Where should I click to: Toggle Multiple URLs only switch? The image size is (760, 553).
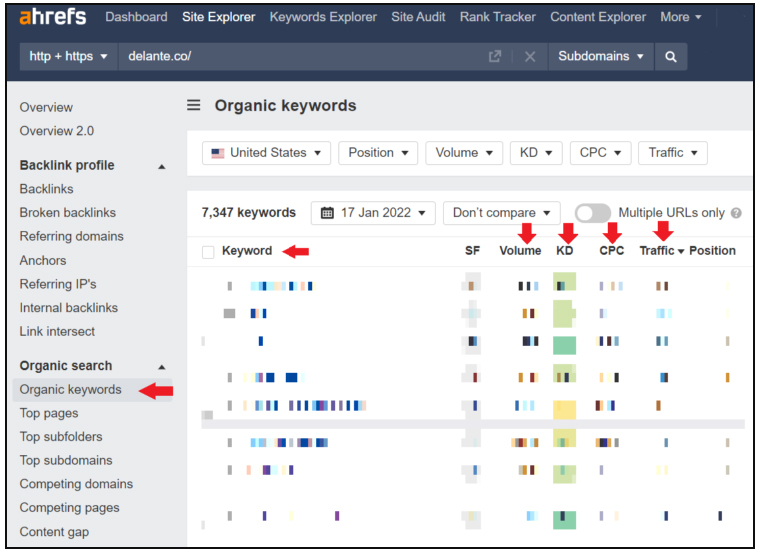click(592, 213)
